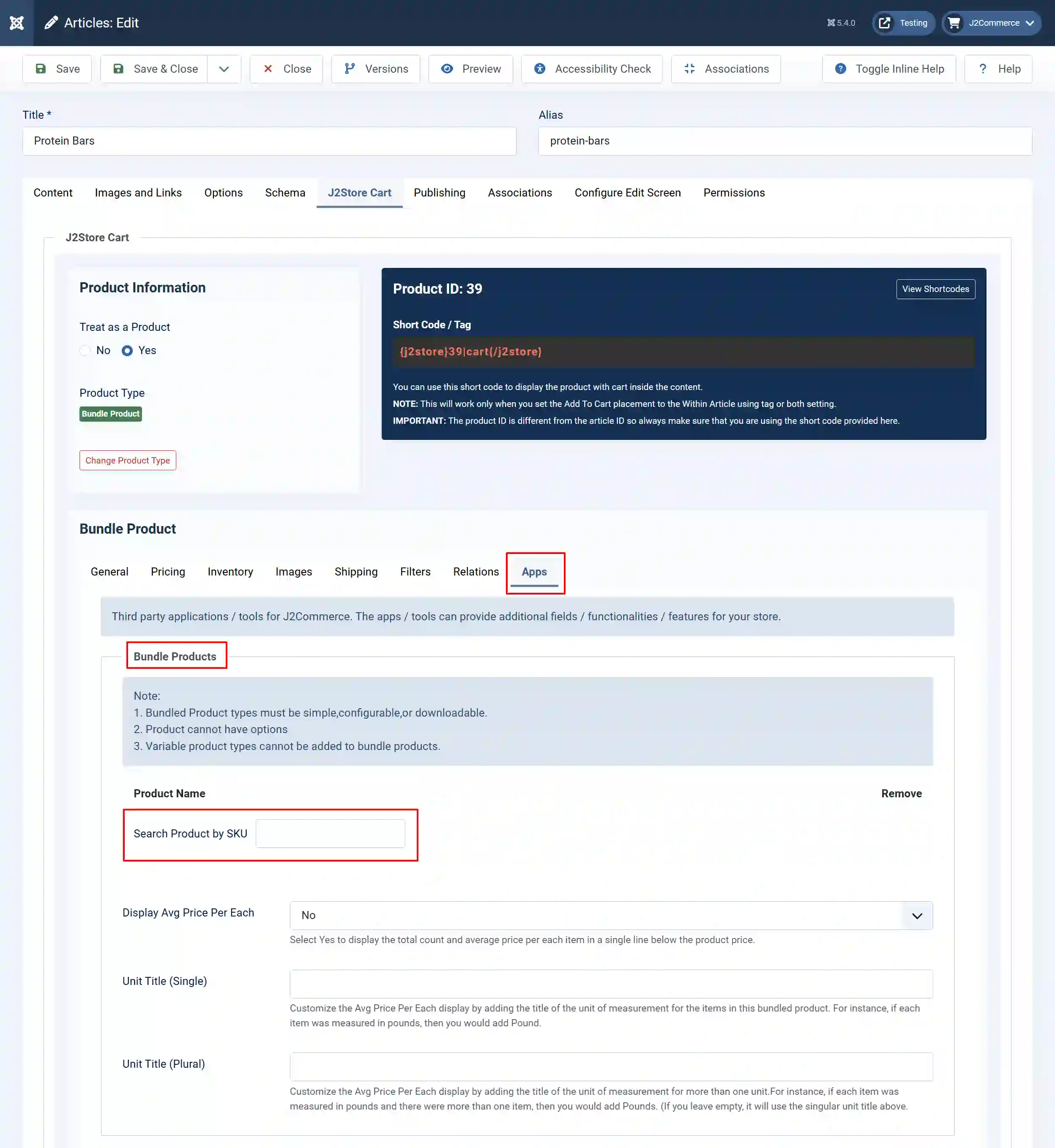Screen dimensions: 1055x1148
Task: Click the Joomla logo icon
Action: tap(16, 23)
